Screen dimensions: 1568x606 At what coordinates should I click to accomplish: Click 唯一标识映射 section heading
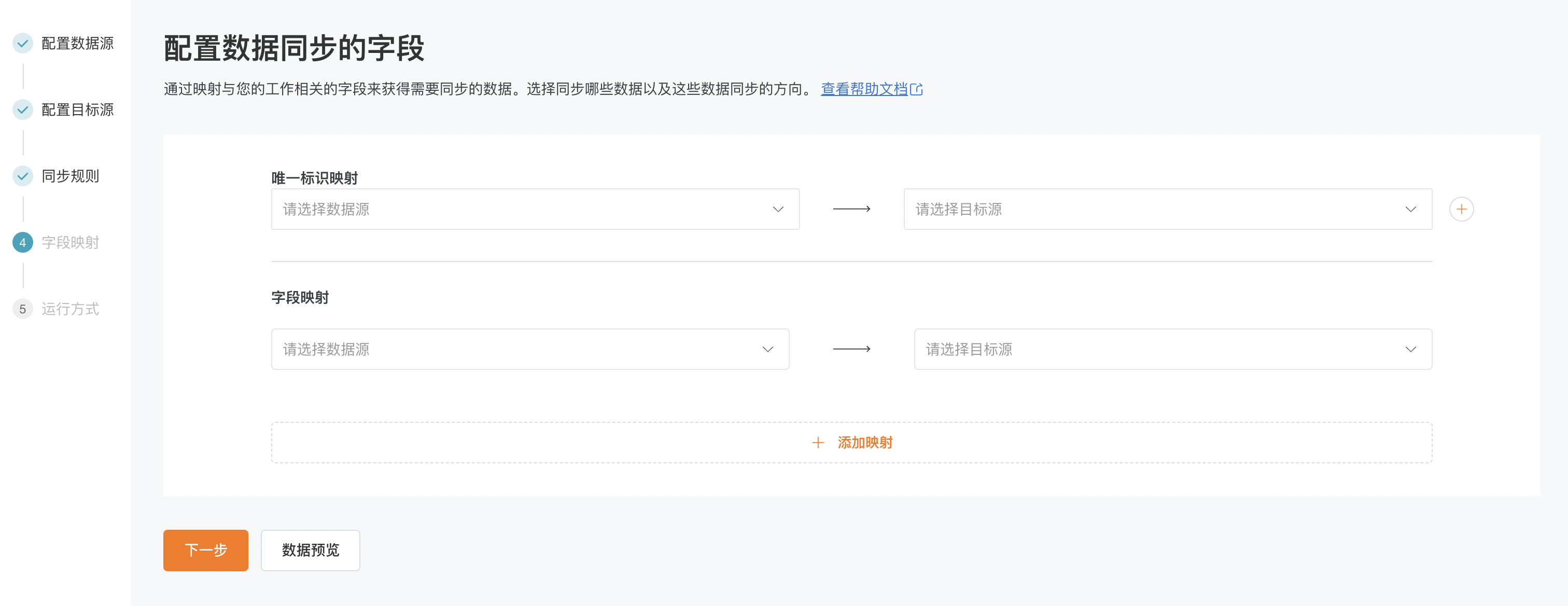click(x=315, y=178)
